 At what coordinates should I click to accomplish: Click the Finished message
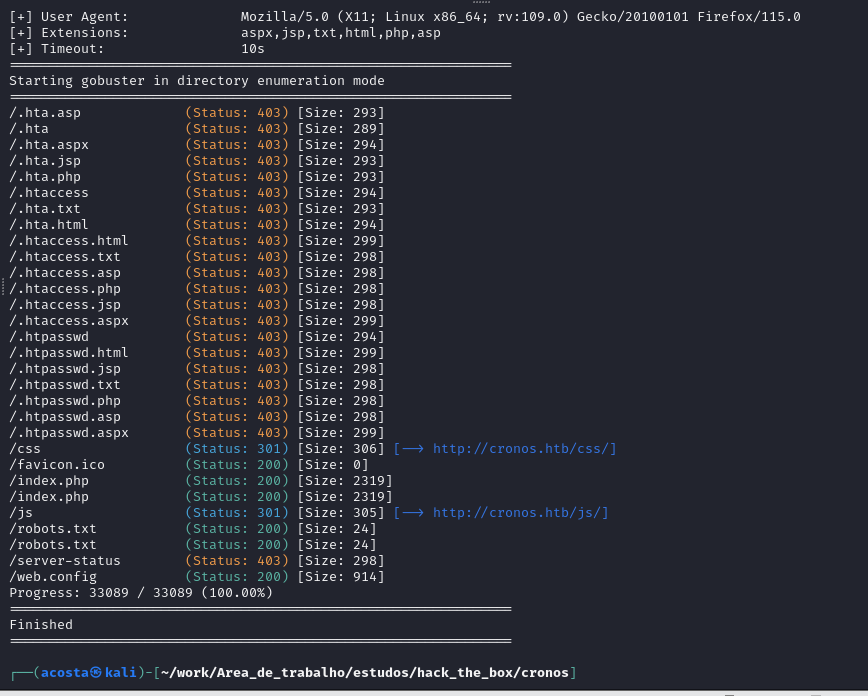pyautogui.click(x=41, y=625)
